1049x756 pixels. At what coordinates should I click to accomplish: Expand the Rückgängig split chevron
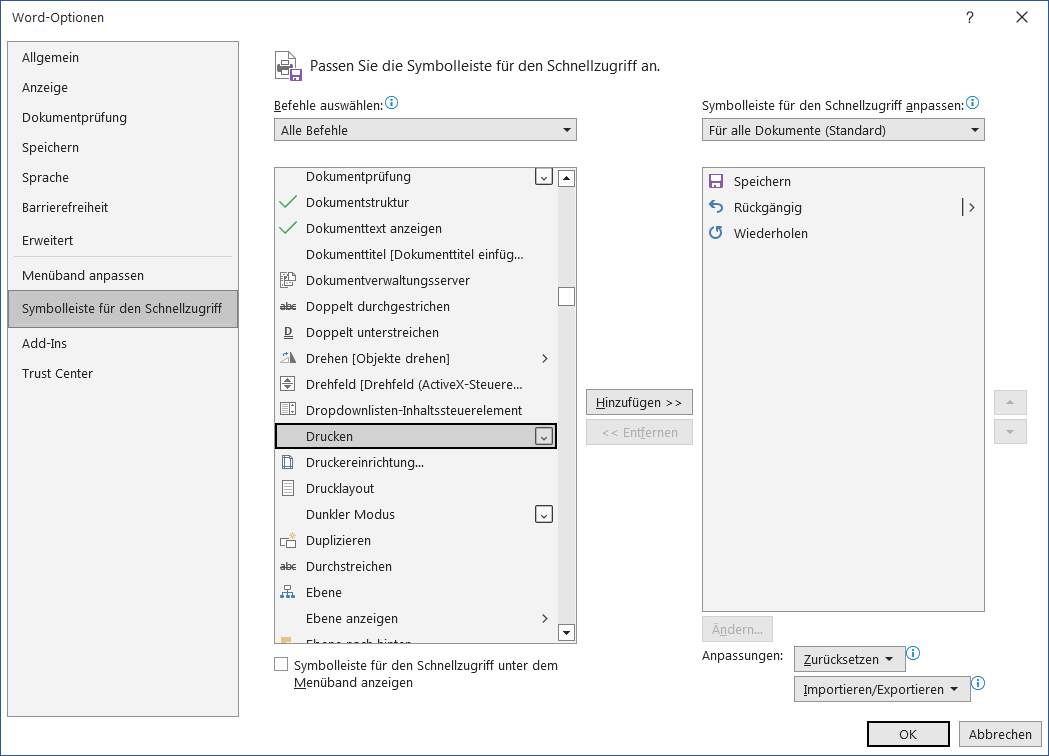(971, 207)
